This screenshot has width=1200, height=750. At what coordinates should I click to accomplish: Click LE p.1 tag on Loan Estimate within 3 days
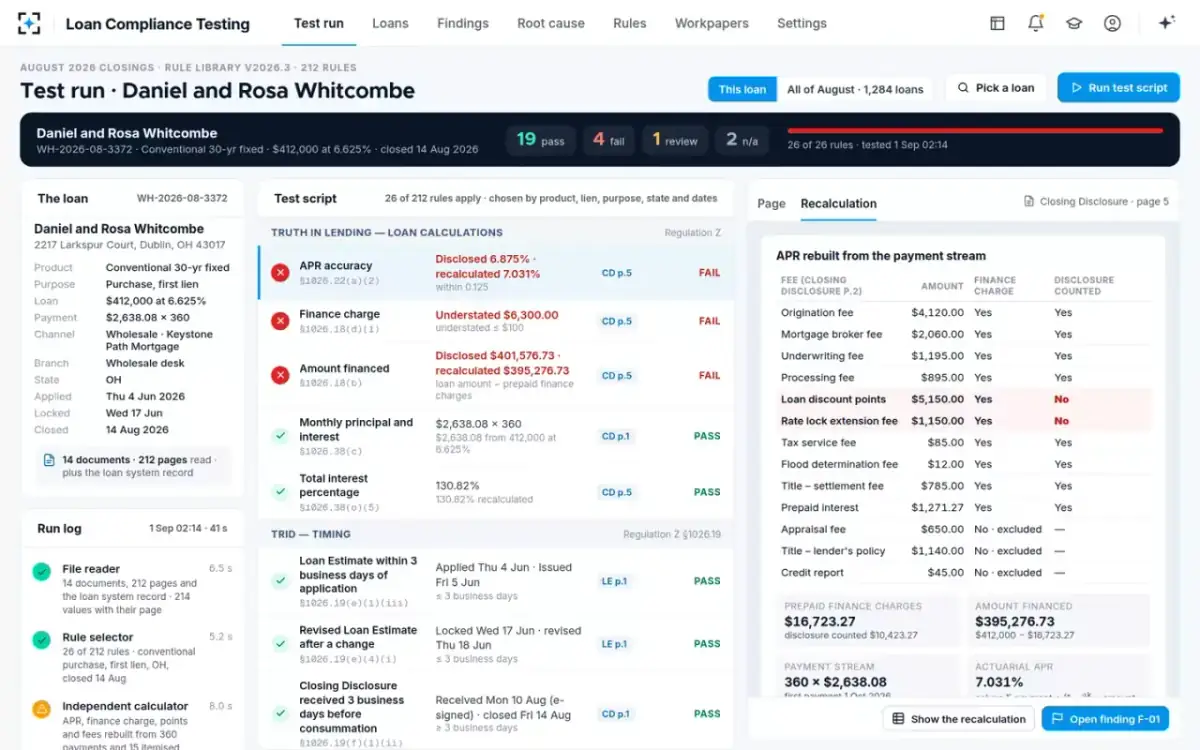[x=616, y=581]
